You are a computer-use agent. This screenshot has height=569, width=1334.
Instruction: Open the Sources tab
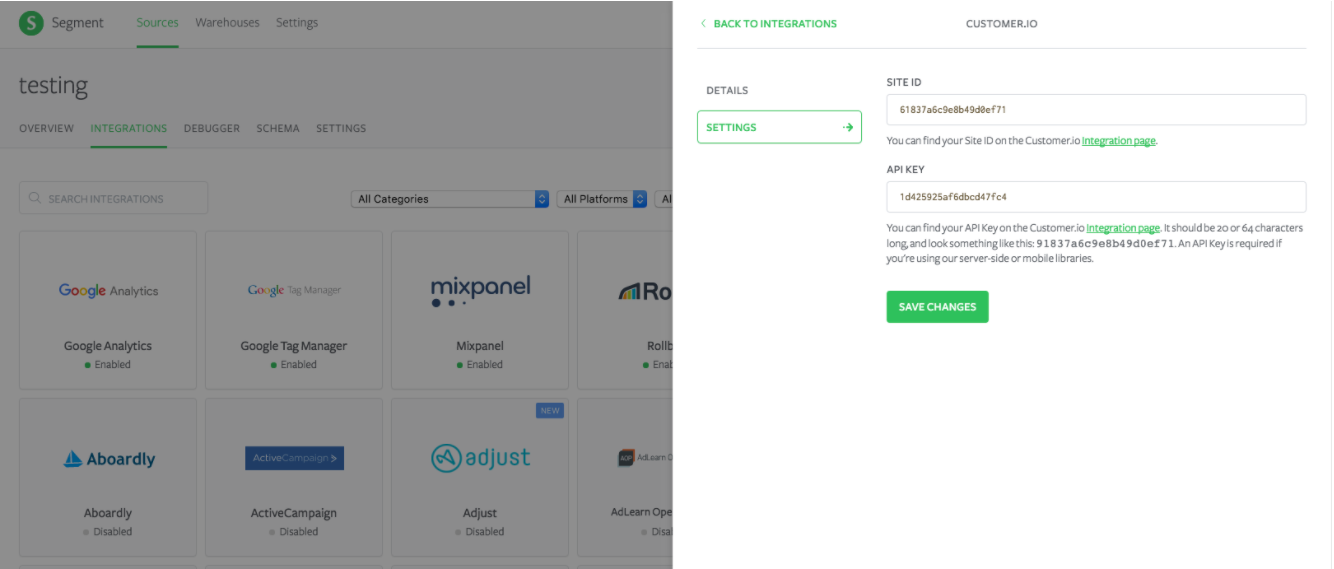coord(157,22)
